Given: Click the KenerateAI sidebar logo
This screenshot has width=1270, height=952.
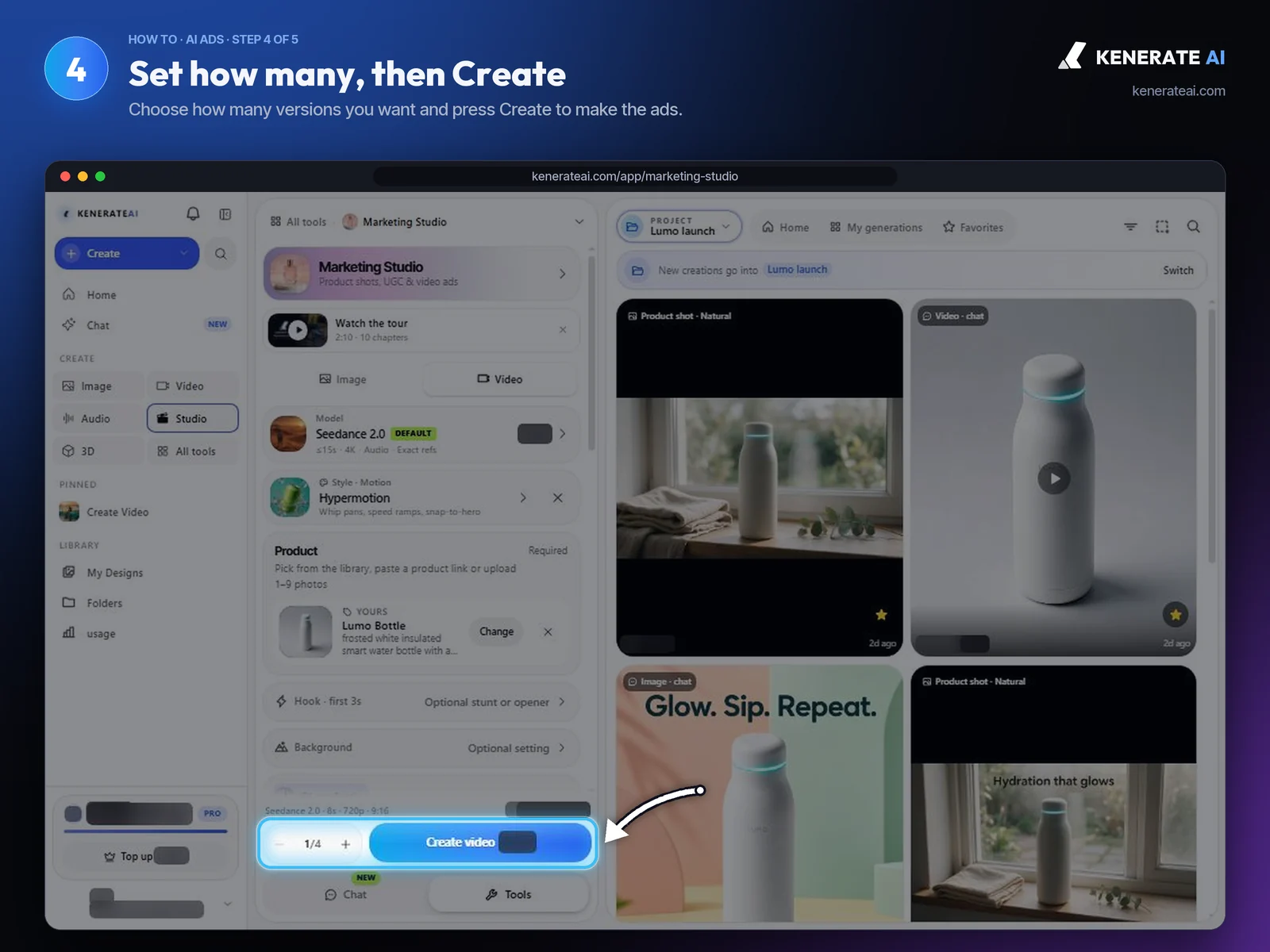Looking at the screenshot, I should [101, 214].
